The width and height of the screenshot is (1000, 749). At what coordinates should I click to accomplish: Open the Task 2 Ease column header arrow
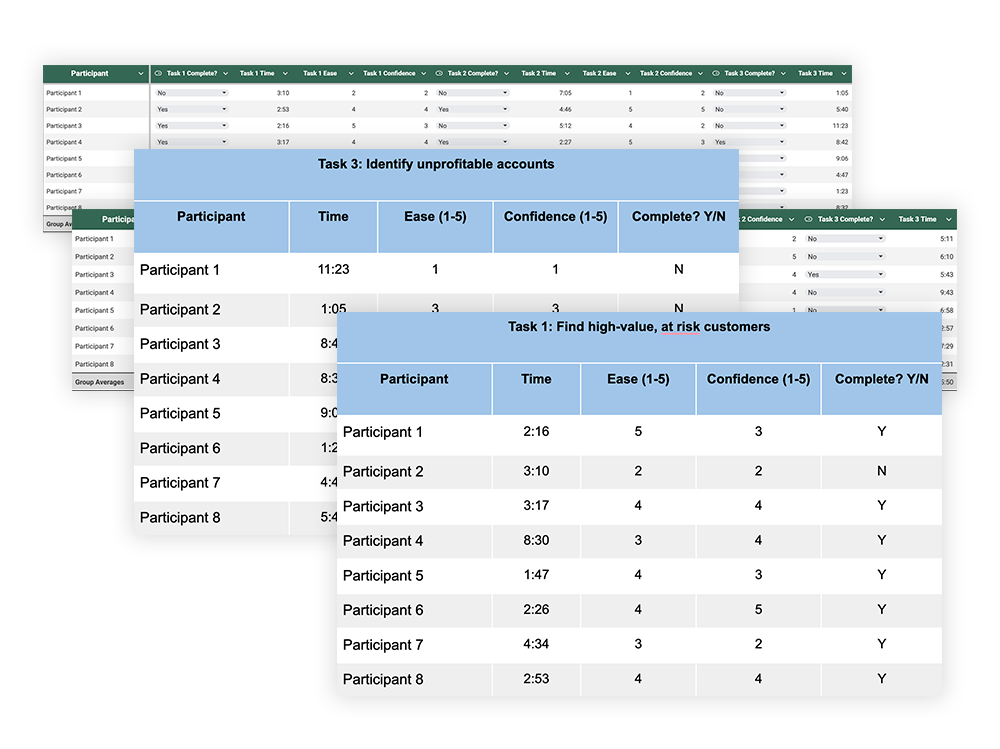pyautogui.click(x=628, y=73)
